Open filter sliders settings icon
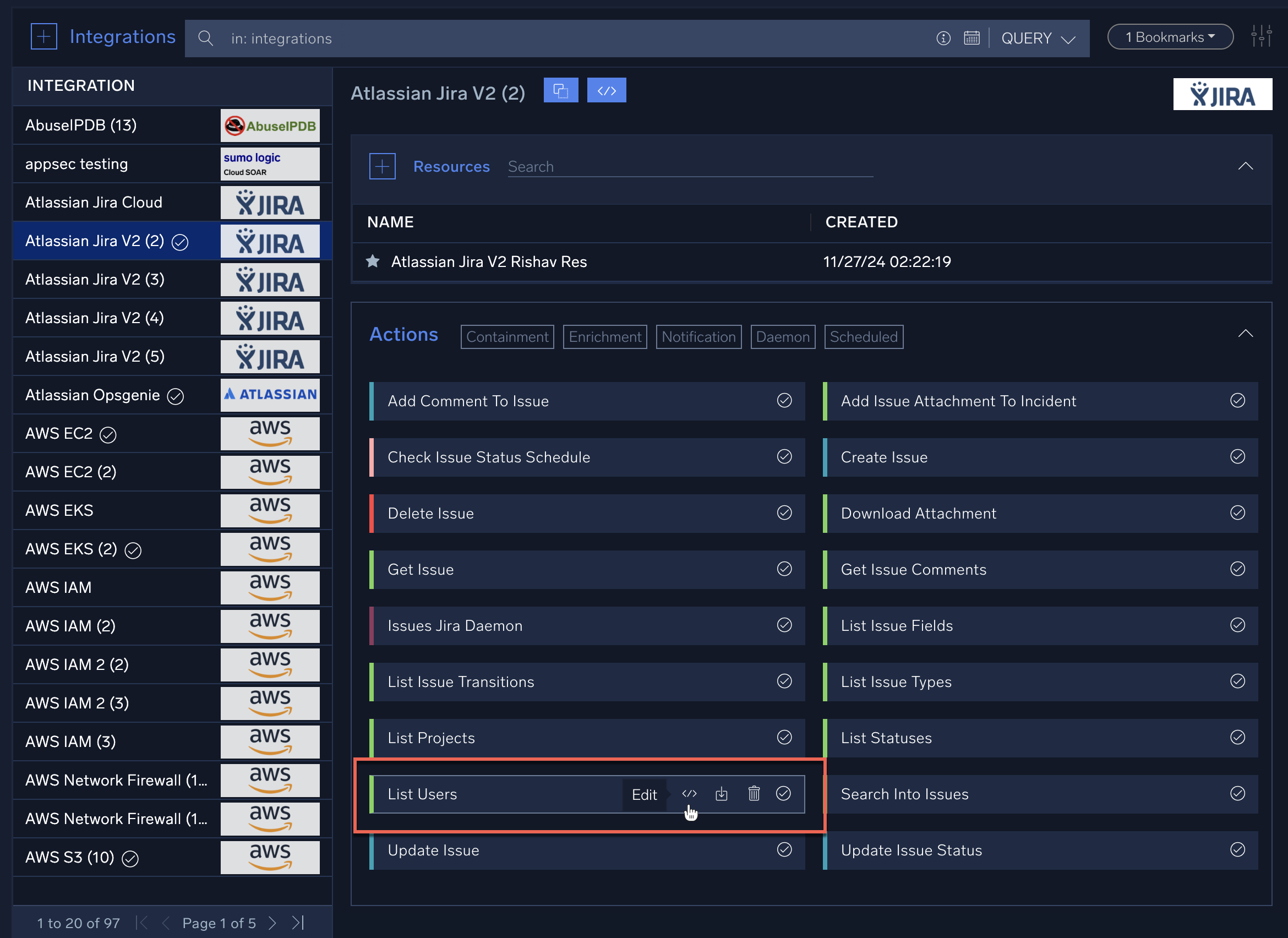Screen dimensions: 1288x938 pos(1260,37)
